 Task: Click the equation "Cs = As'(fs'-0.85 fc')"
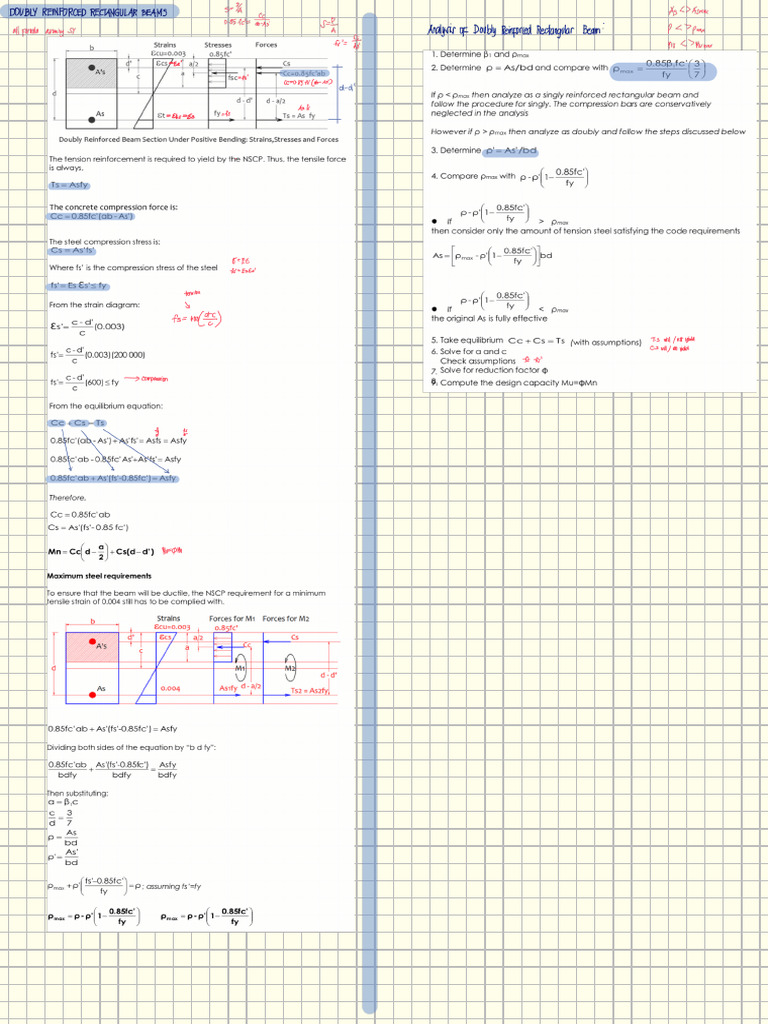88,527
